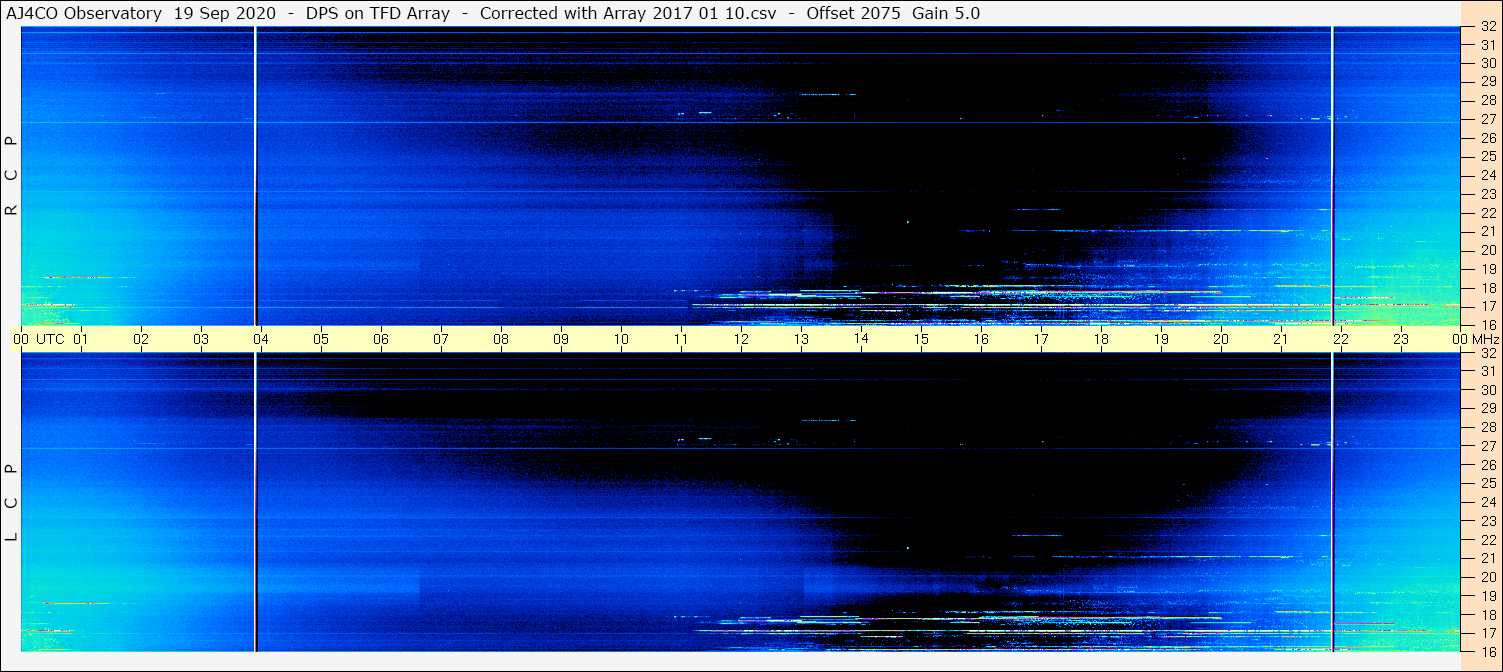1503x672 pixels.
Task: Select the "Gain 5.0" header value
Action: click(946, 13)
